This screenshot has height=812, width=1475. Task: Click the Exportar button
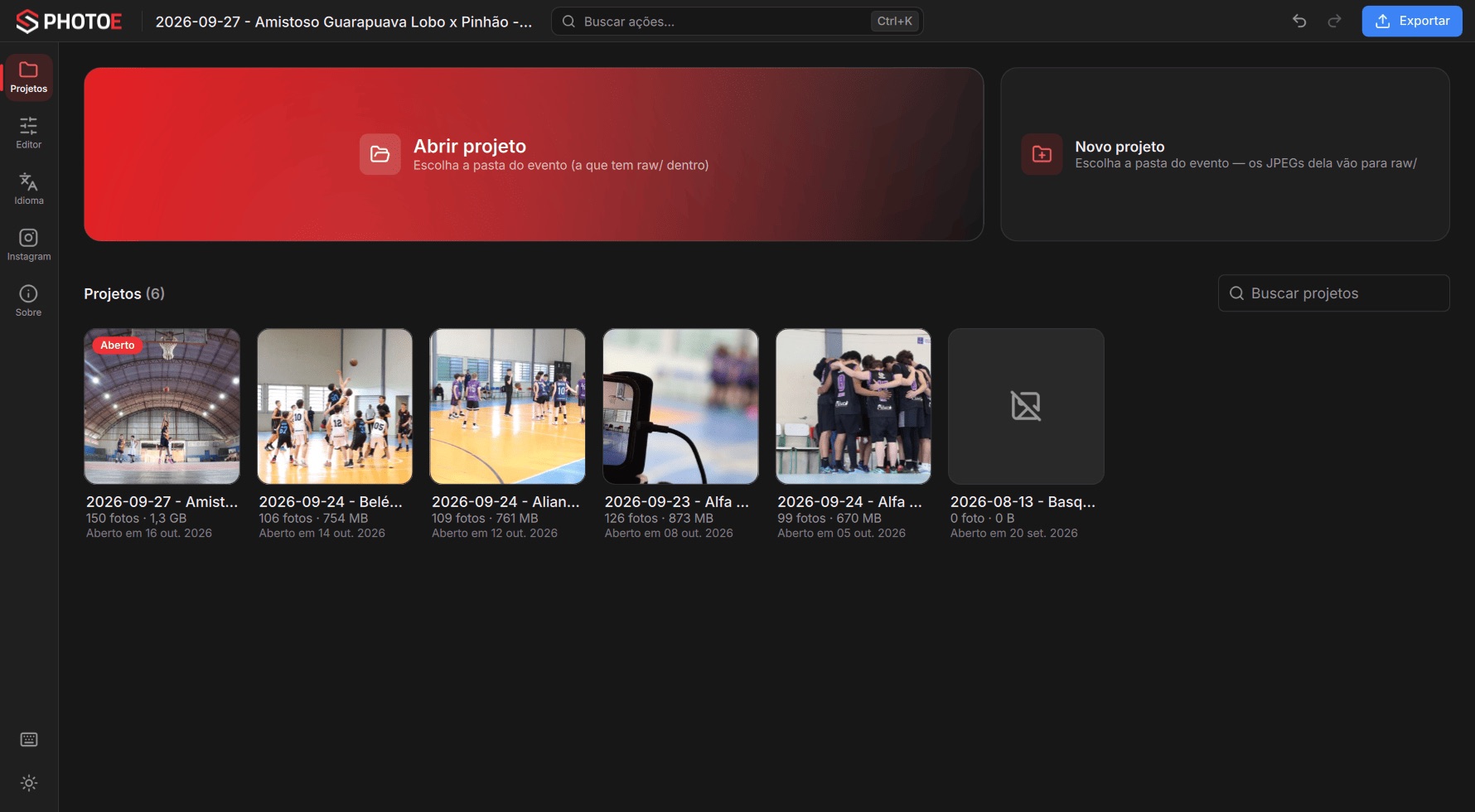pos(1412,22)
